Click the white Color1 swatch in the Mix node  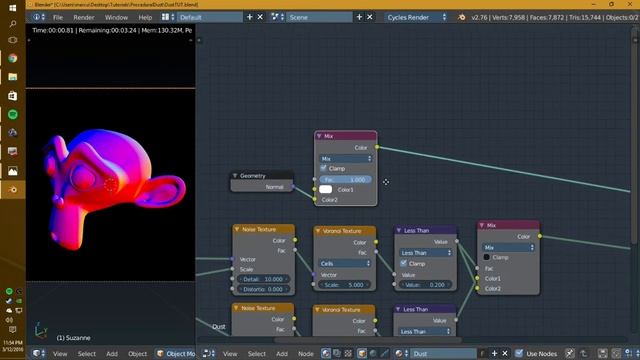326,189
